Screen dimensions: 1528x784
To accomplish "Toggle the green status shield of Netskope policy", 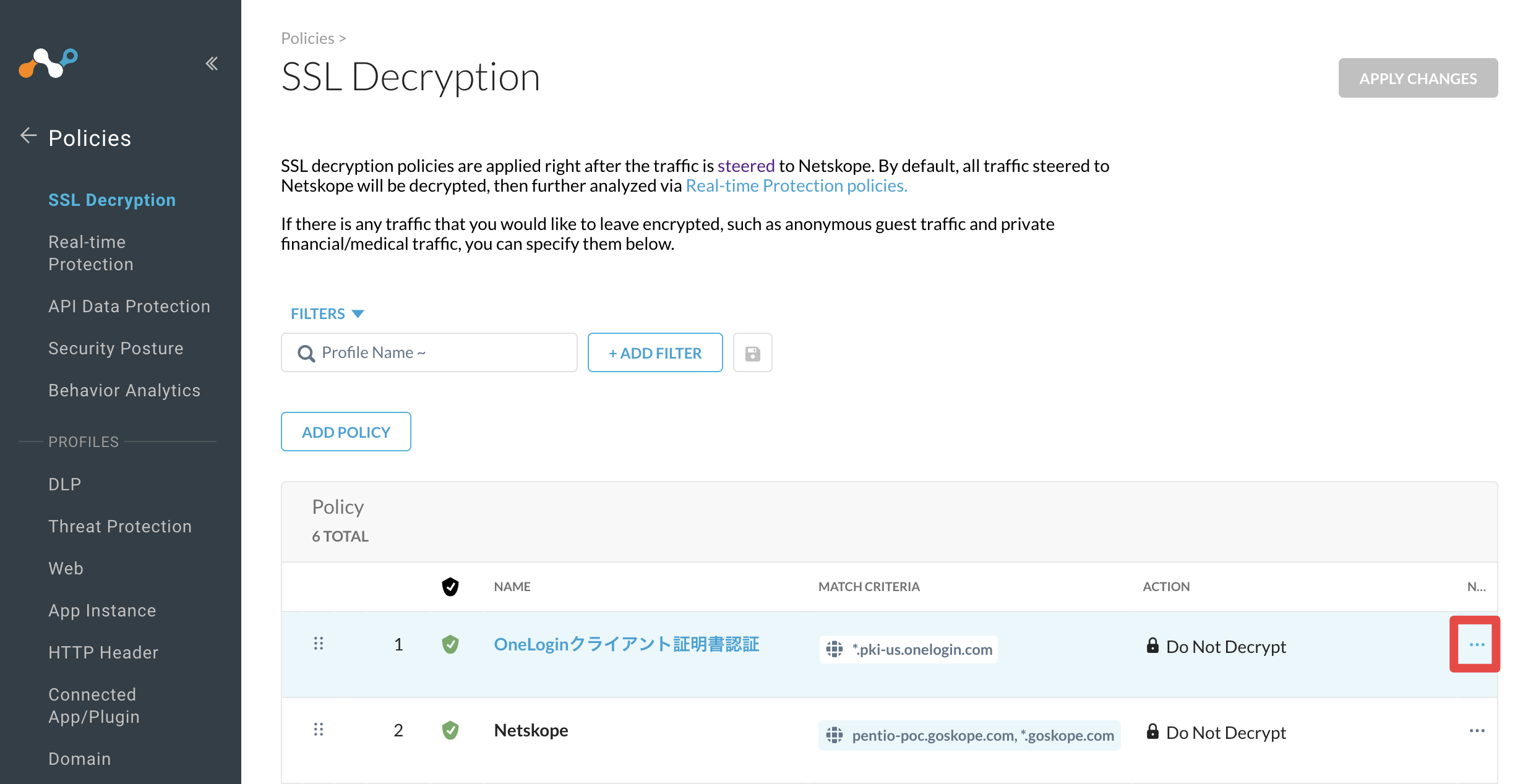I will point(450,730).
